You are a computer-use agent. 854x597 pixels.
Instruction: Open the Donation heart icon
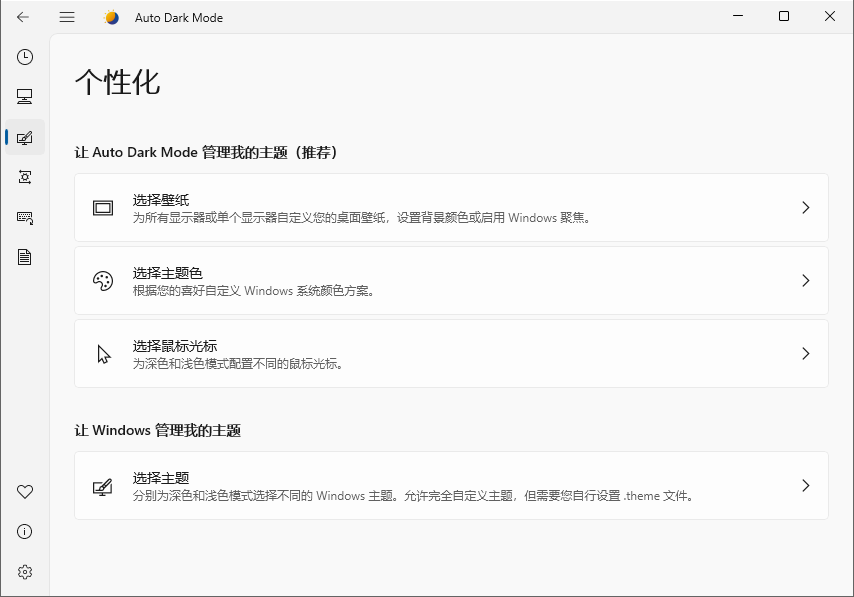(25, 492)
